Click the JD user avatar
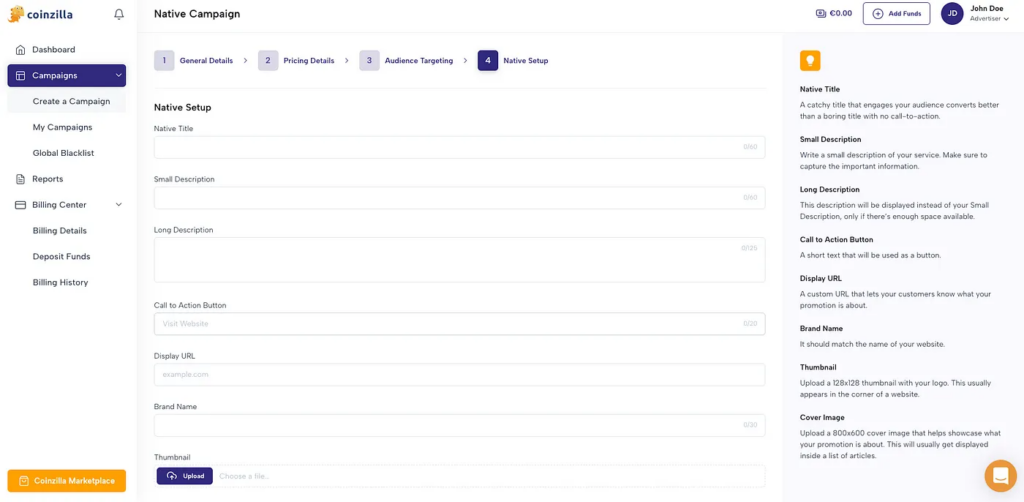 click(952, 14)
